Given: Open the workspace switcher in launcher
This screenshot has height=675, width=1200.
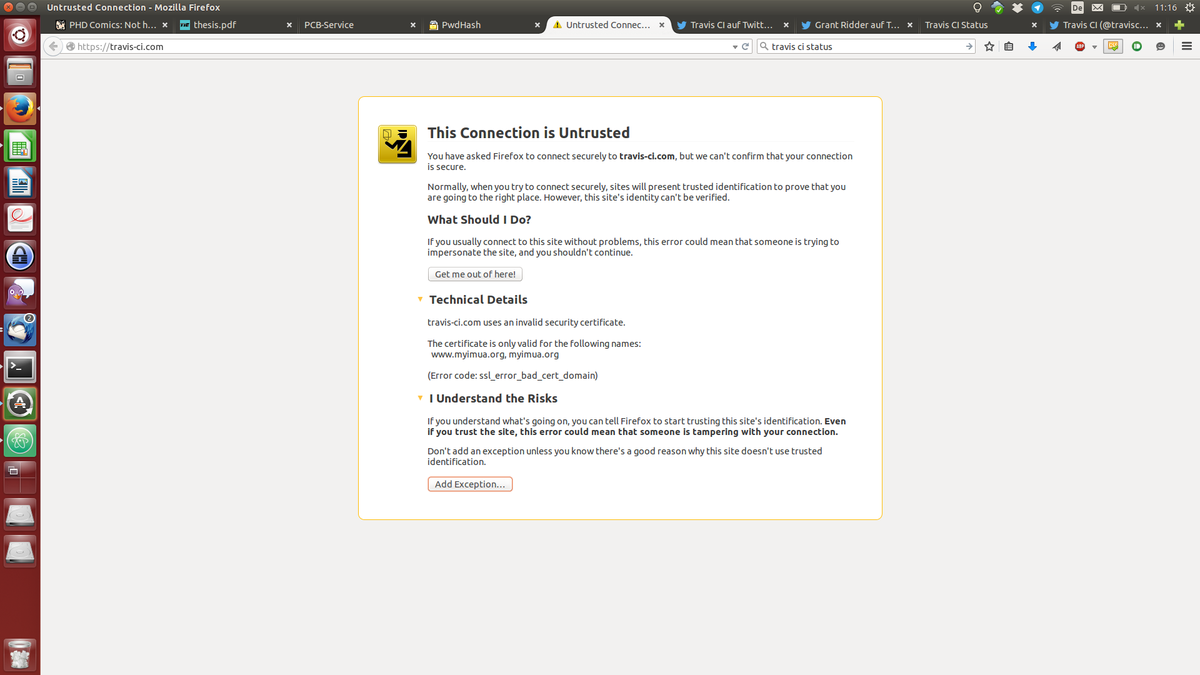Looking at the screenshot, I should pos(20,477).
